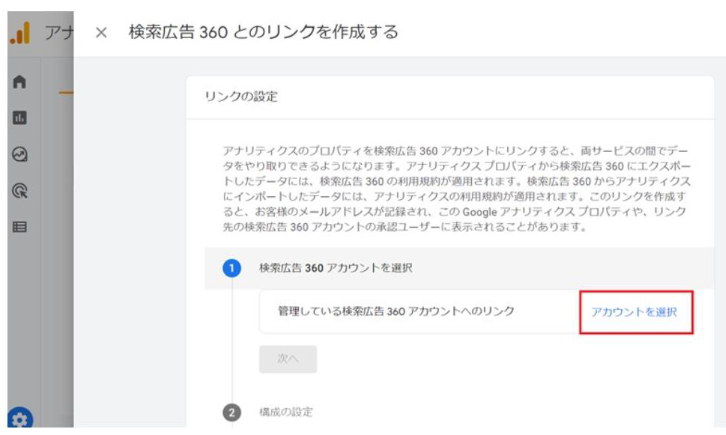Click the step 2 number circle

click(x=231, y=411)
